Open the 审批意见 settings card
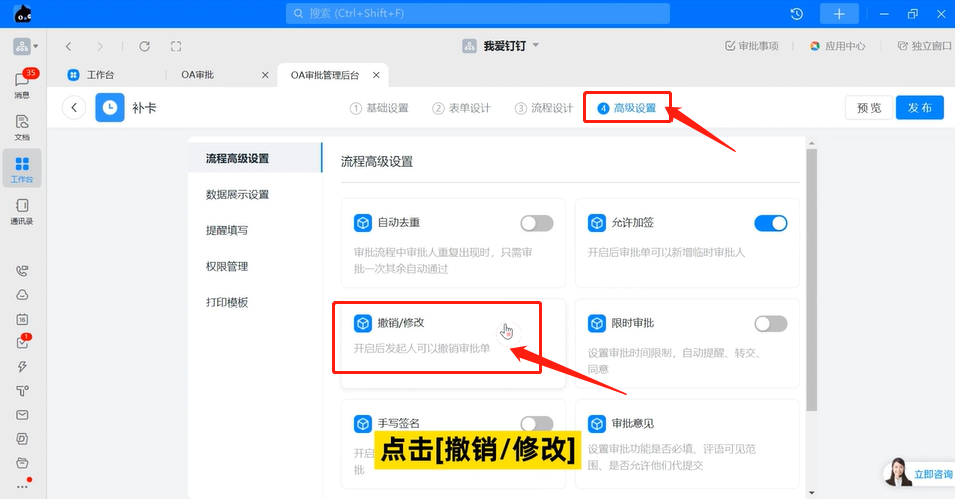 (687, 444)
